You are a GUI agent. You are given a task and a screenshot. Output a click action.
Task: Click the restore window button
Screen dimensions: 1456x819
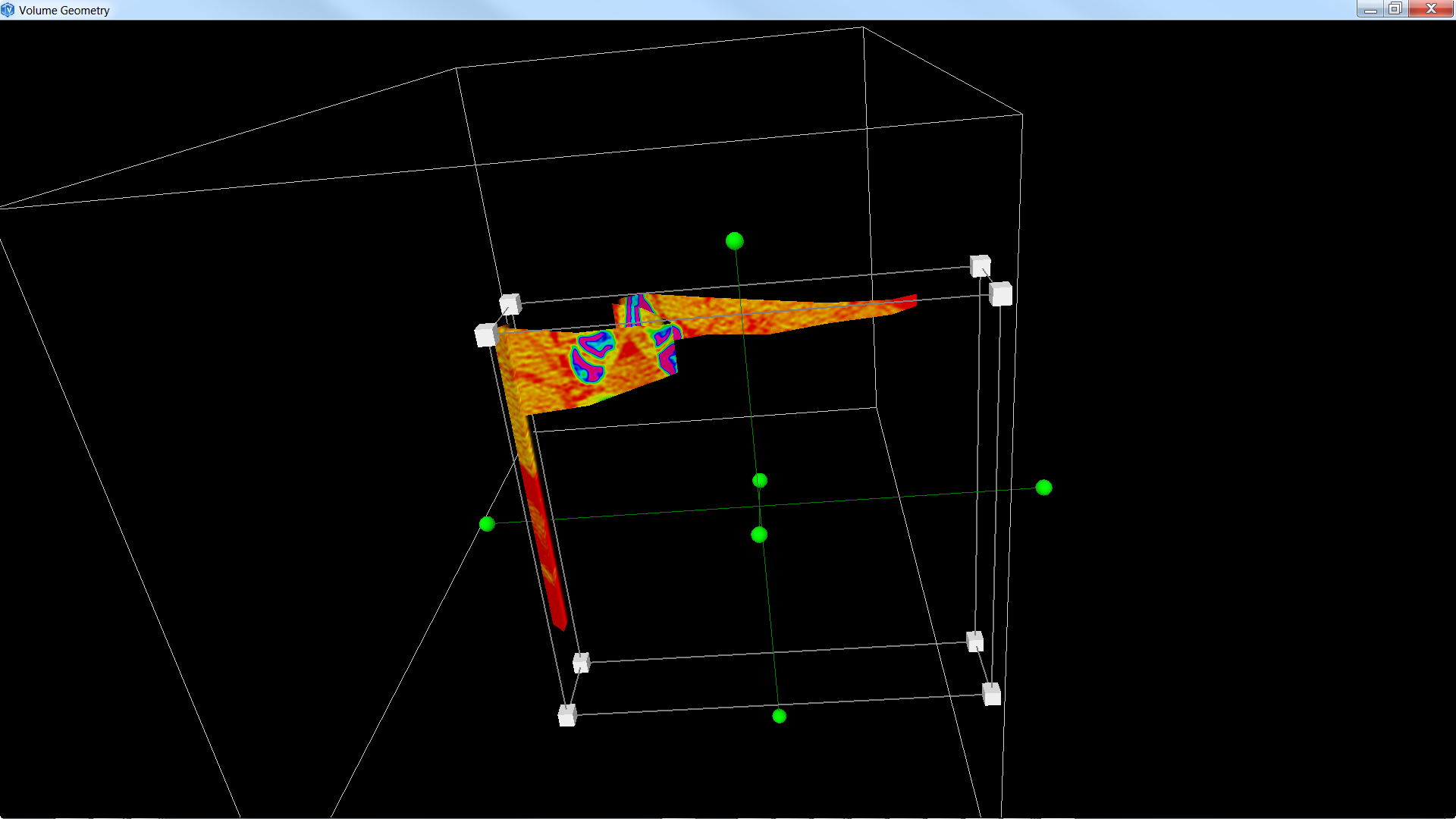(1395, 9)
